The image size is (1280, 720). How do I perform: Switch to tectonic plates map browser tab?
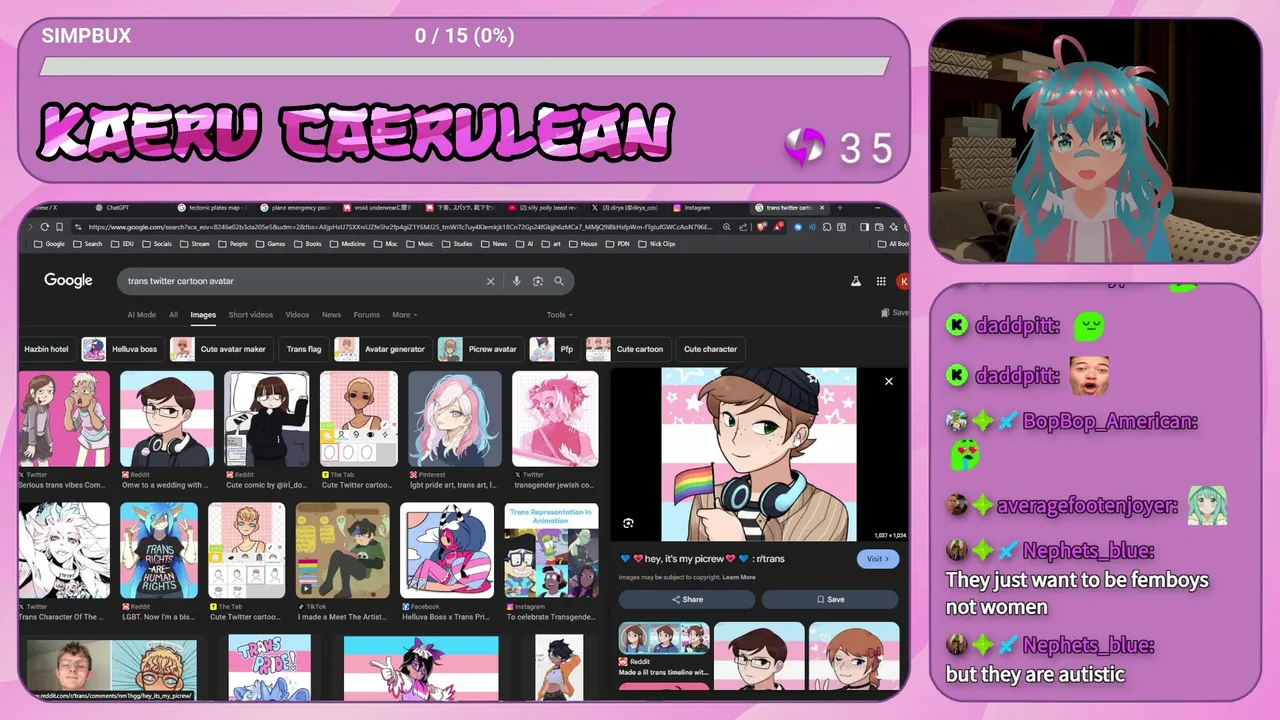(213, 208)
